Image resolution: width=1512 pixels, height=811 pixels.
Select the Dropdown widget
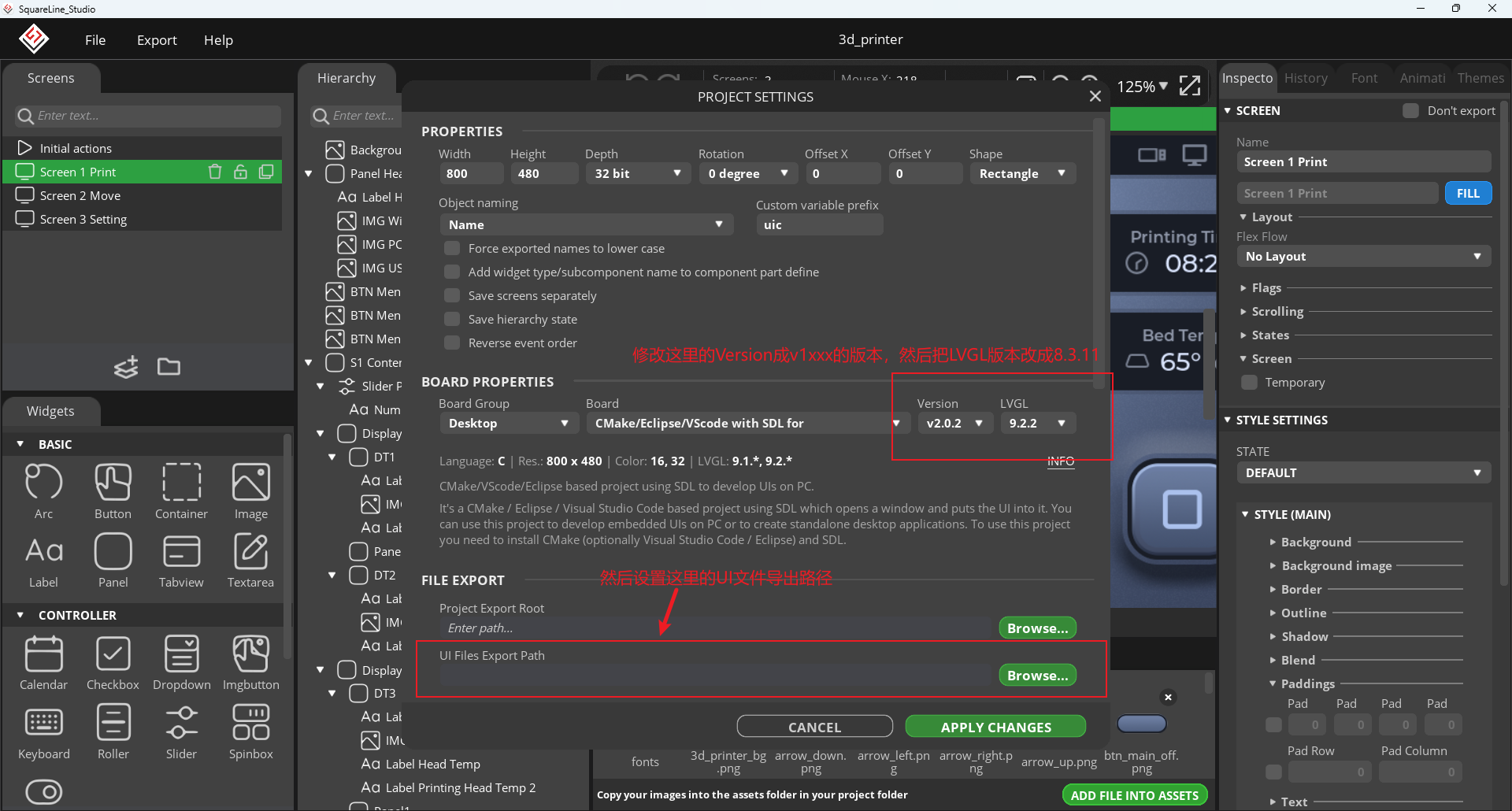(181, 663)
